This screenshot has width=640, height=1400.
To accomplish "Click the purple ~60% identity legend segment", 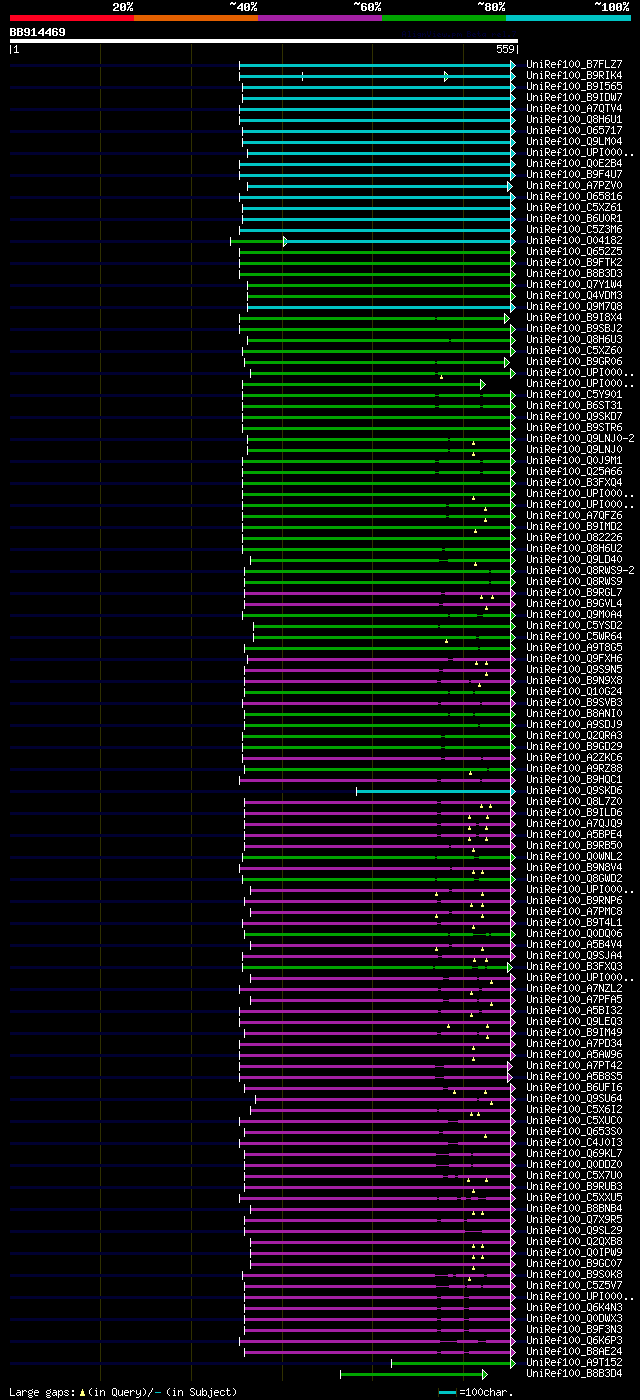I will (320, 18).
